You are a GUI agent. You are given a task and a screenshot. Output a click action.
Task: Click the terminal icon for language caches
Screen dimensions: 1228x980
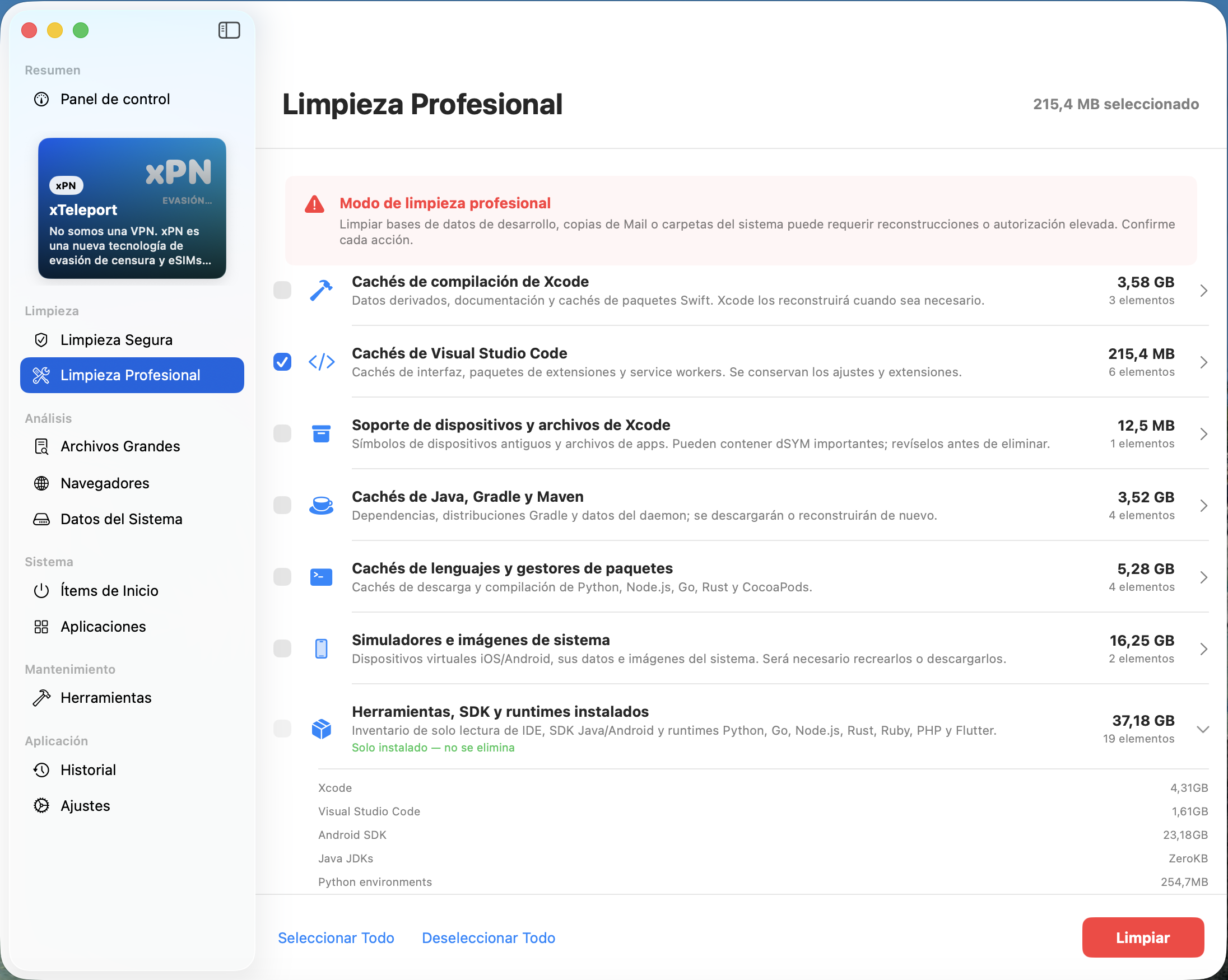click(x=321, y=577)
